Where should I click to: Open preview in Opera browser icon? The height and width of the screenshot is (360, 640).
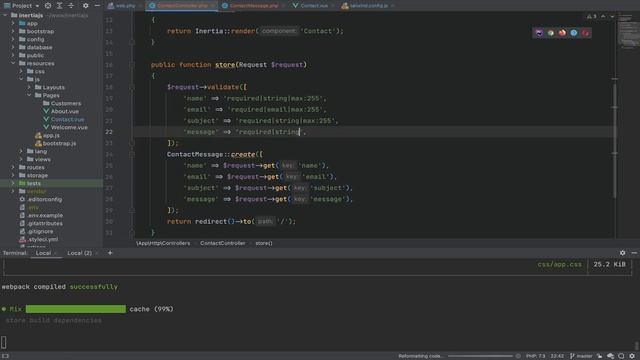click(x=585, y=33)
